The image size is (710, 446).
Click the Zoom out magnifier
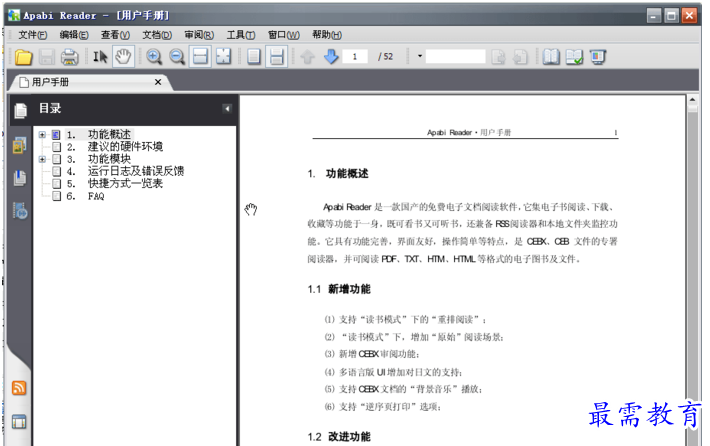click(x=177, y=57)
